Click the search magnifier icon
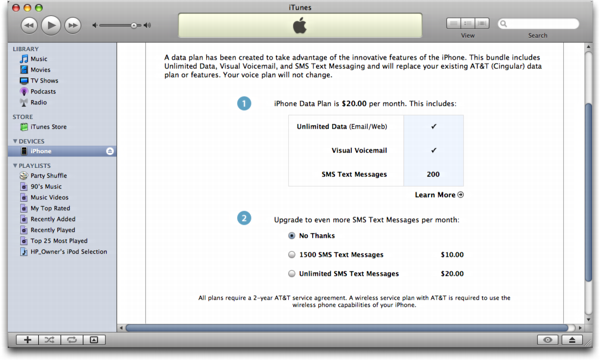The height and width of the screenshot is (360, 600). tap(504, 24)
